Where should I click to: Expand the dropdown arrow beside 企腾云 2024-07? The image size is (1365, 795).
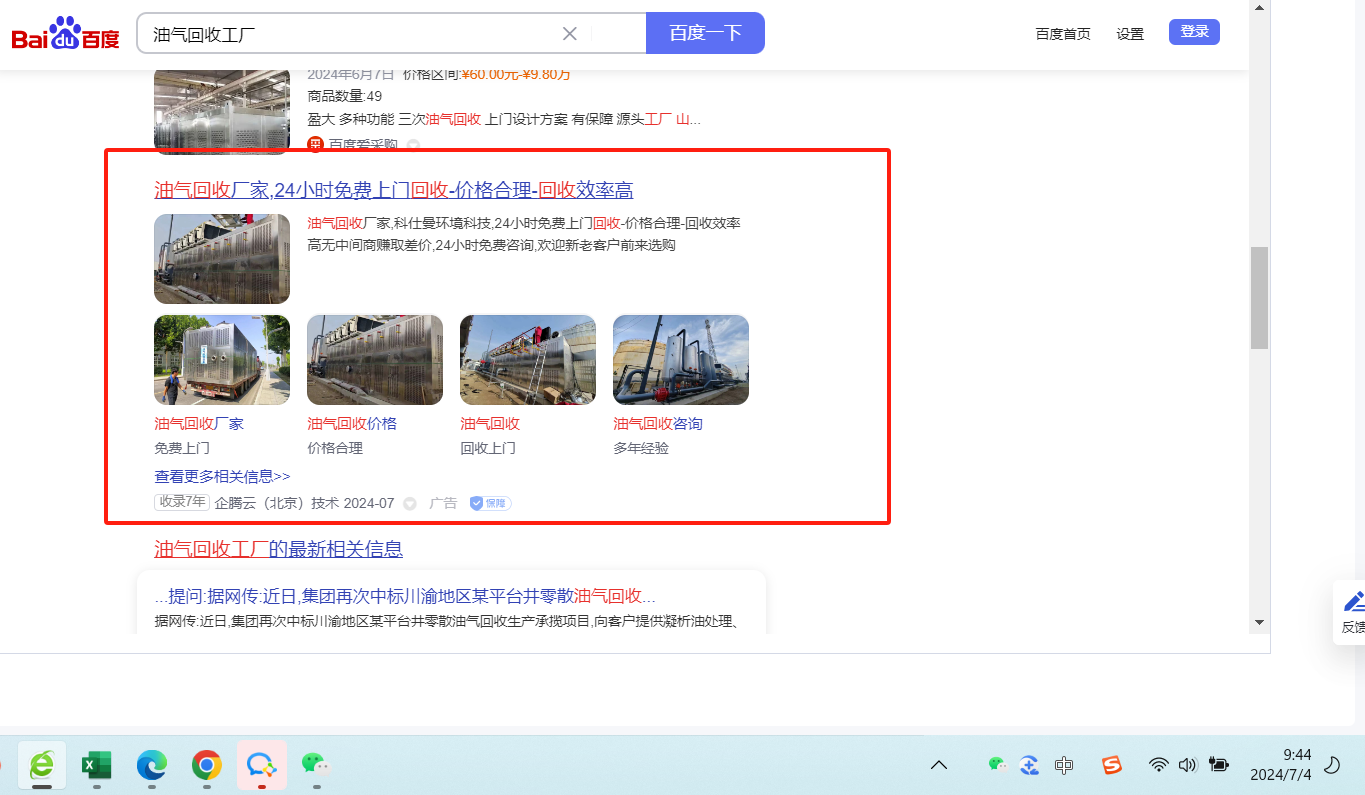click(410, 504)
